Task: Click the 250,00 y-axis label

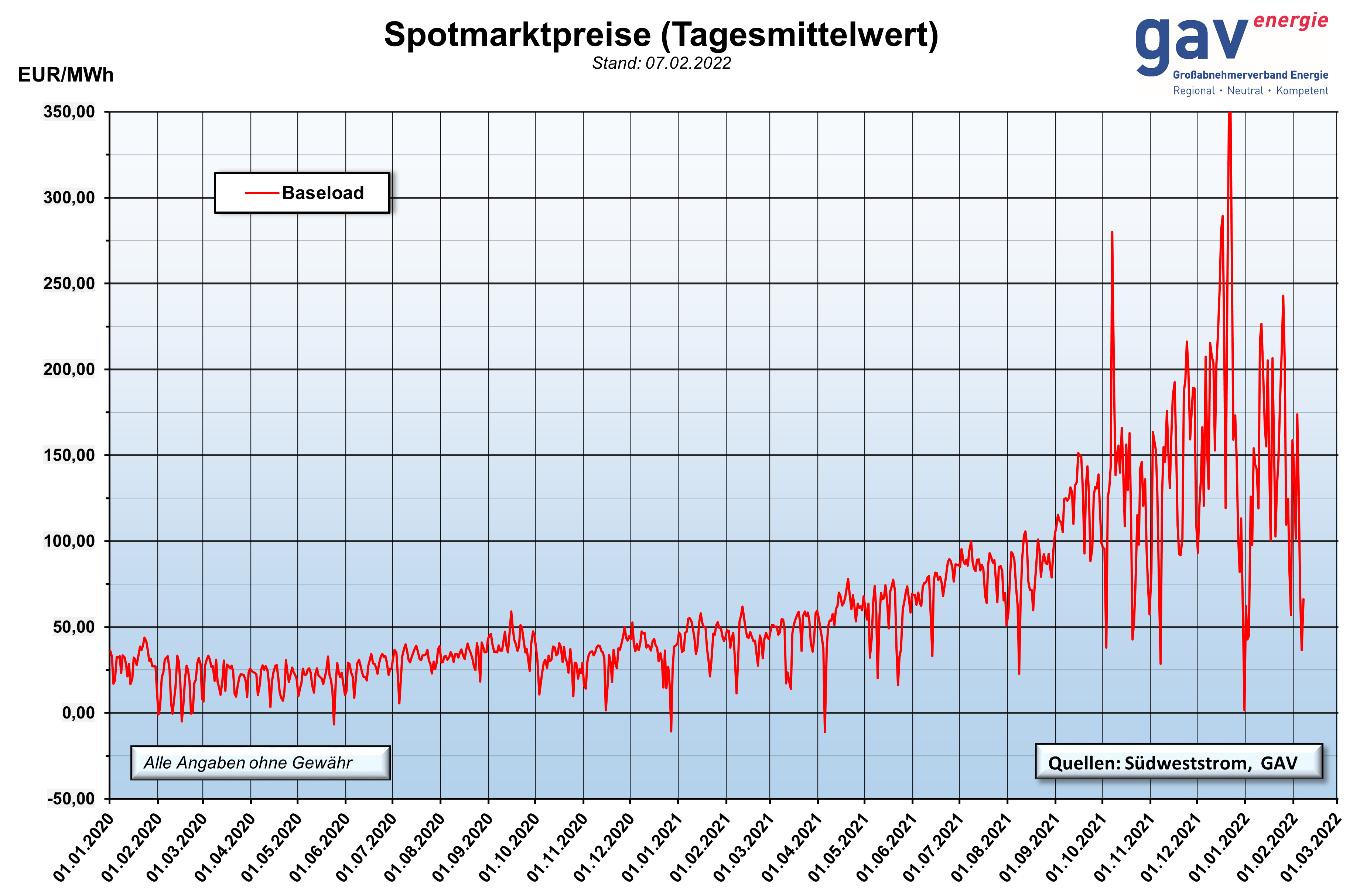Action: [69, 284]
